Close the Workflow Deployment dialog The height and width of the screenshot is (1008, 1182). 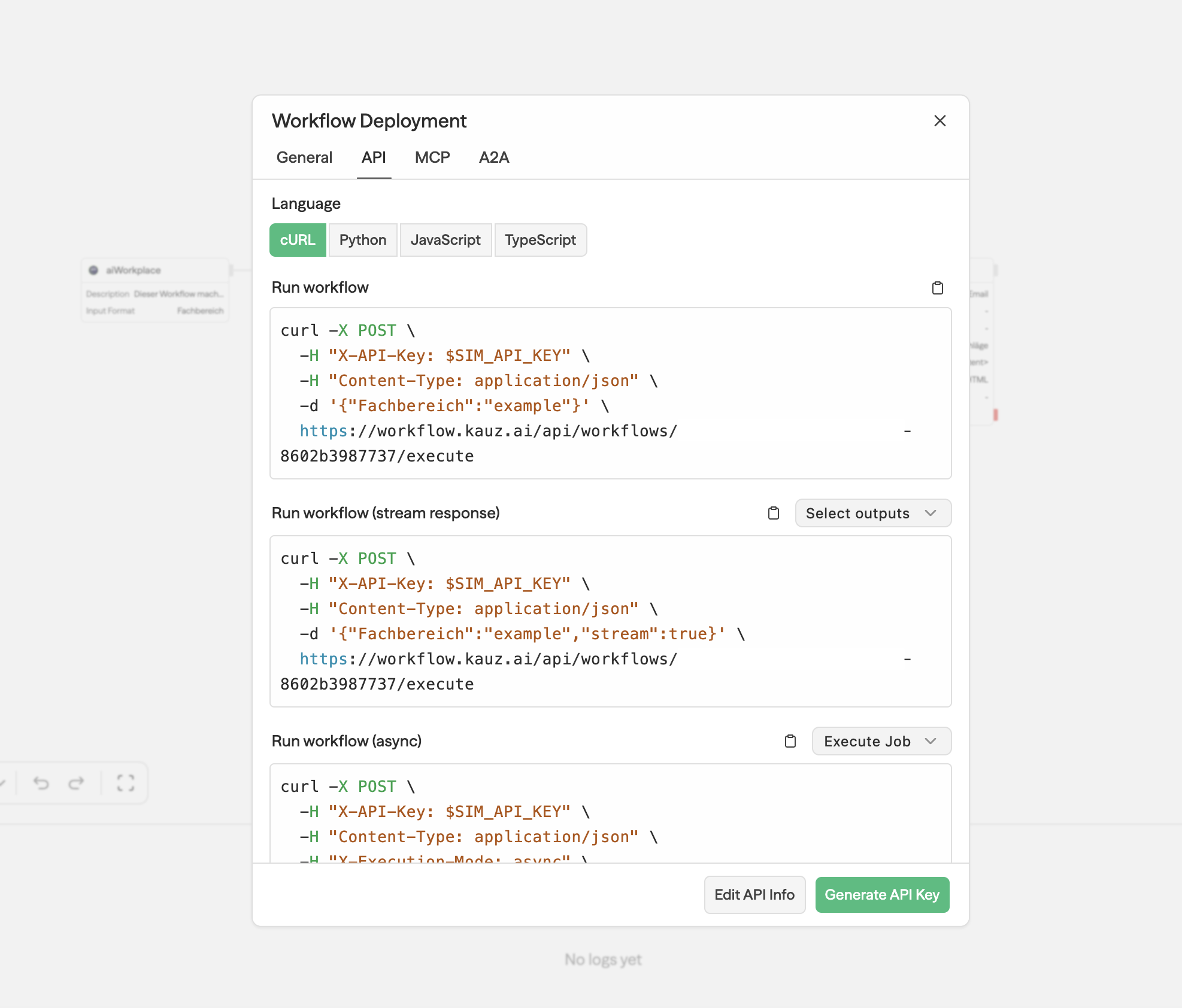[939, 121]
